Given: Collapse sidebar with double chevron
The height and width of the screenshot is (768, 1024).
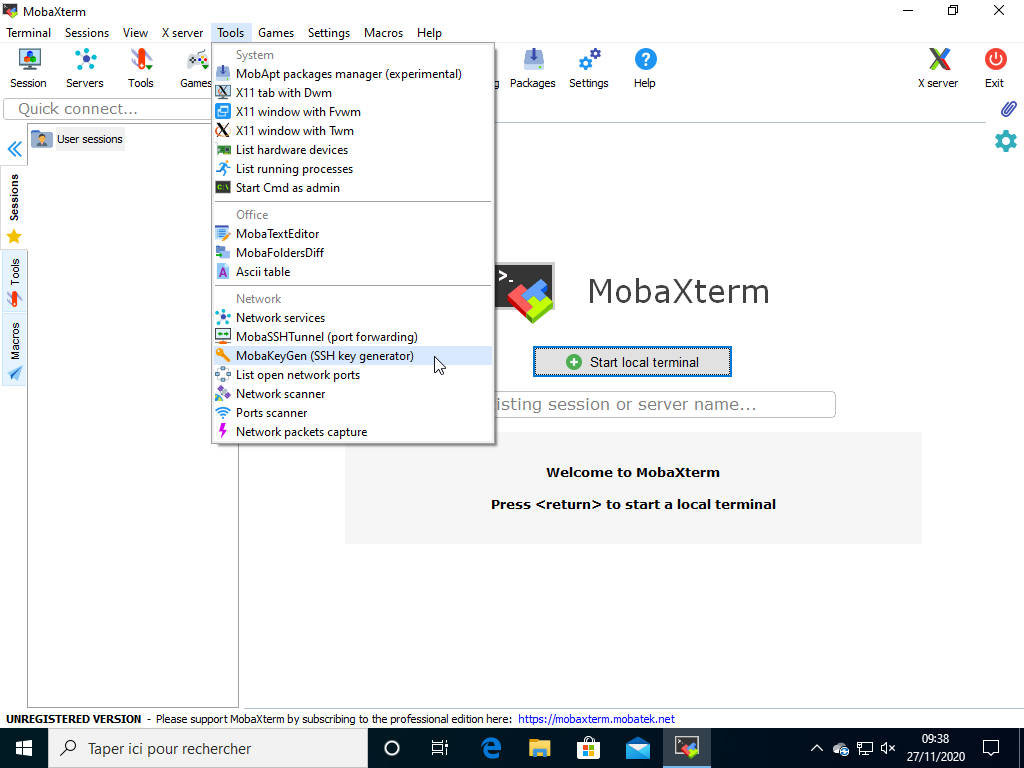Looking at the screenshot, I should click(x=14, y=150).
